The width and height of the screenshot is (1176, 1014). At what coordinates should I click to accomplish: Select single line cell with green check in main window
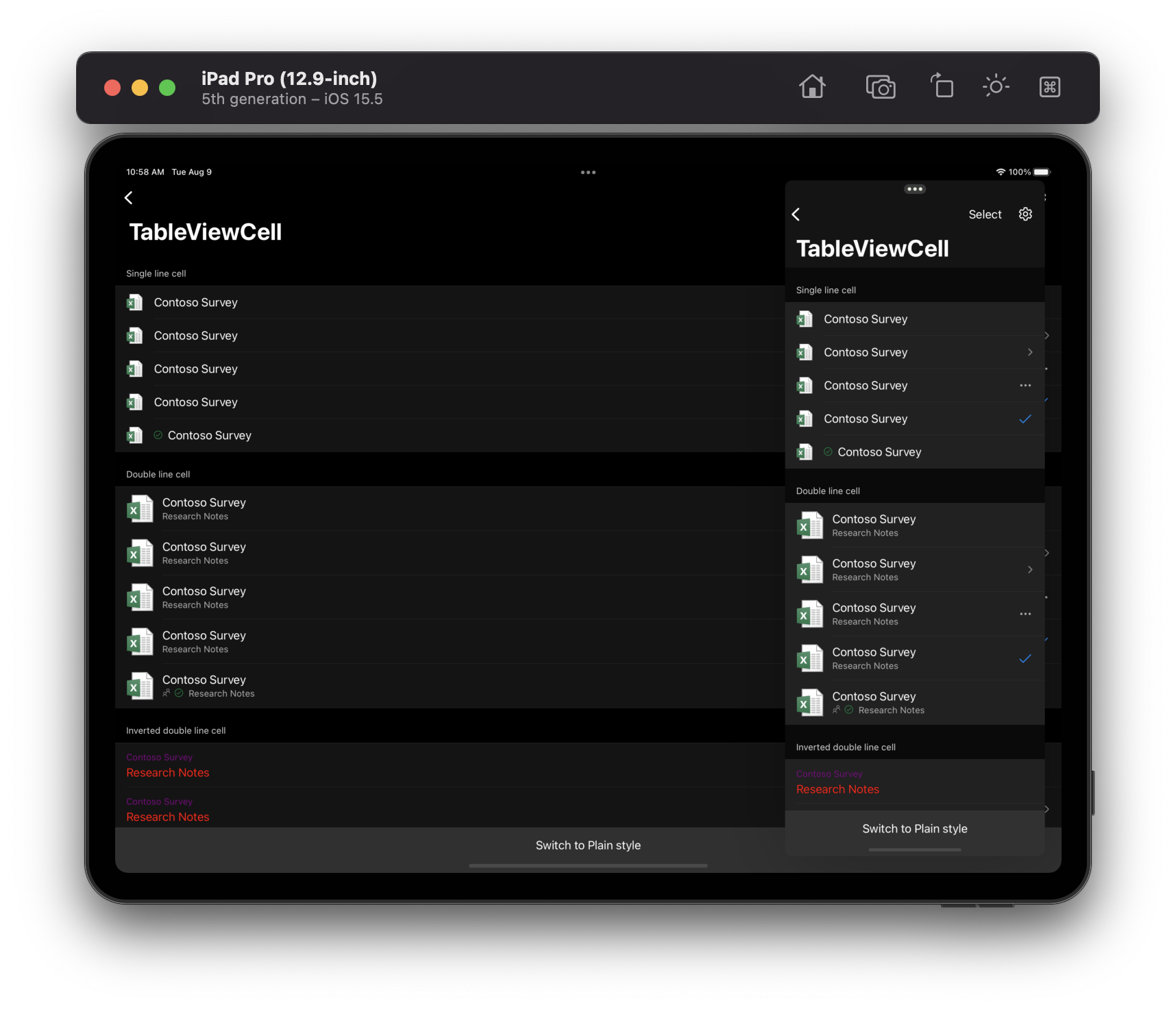coord(450,436)
